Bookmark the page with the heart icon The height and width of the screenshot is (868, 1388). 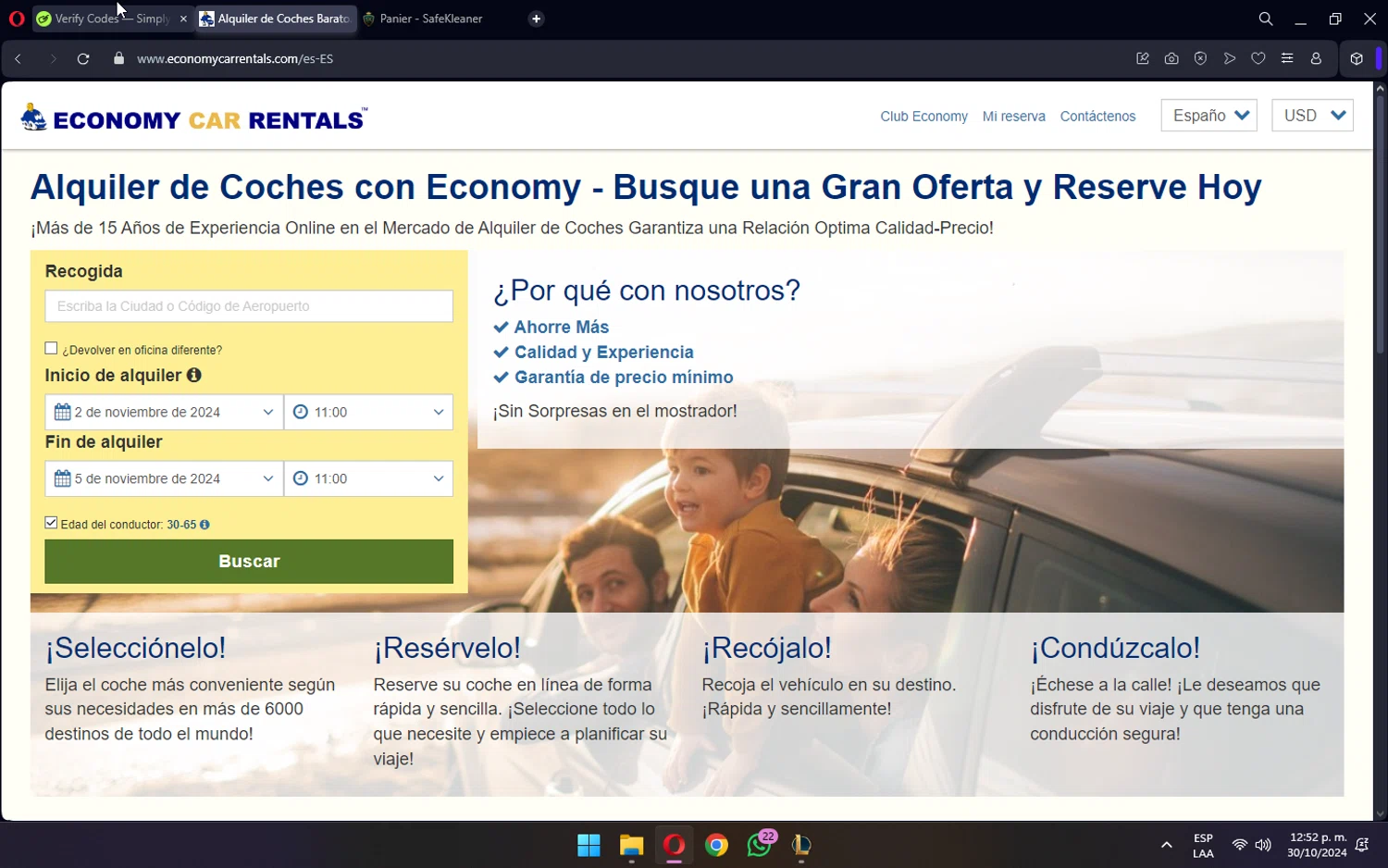[1258, 58]
